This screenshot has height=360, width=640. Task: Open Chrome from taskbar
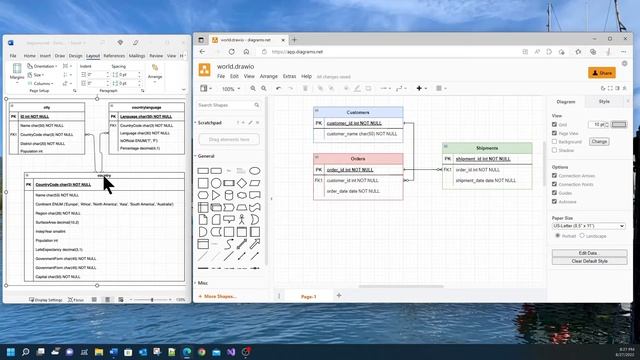[202, 352]
